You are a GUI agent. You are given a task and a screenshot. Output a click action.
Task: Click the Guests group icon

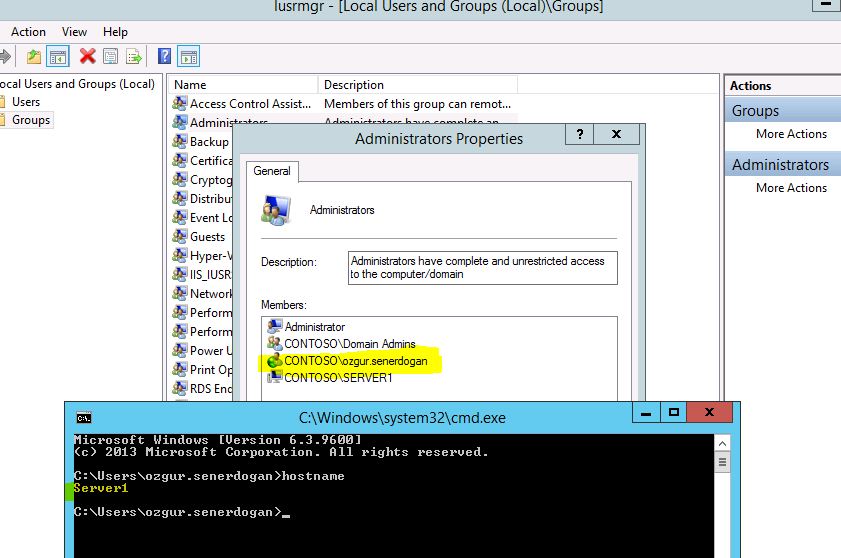(x=180, y=236)
